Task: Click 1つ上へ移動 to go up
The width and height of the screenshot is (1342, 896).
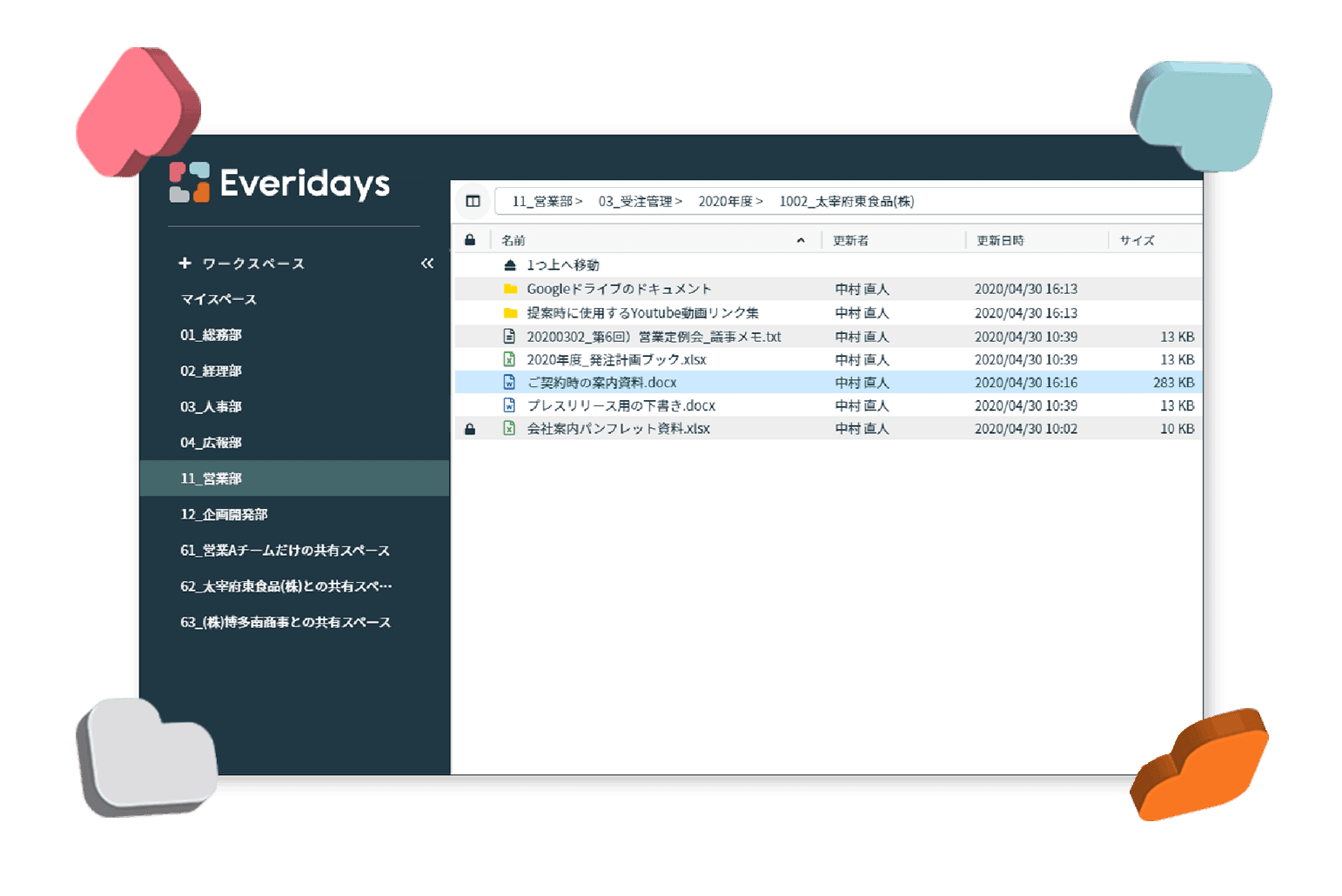Action: (x=563, y=265)
